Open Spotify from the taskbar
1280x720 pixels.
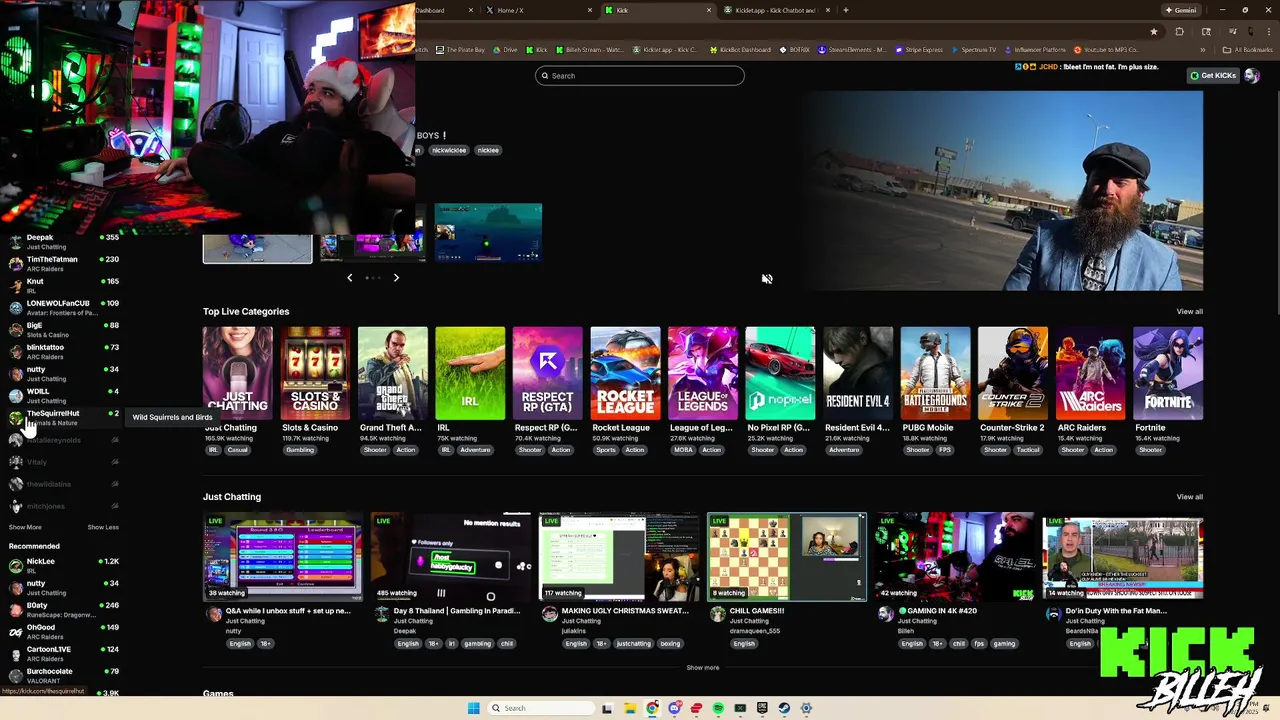tap(718, 708)
